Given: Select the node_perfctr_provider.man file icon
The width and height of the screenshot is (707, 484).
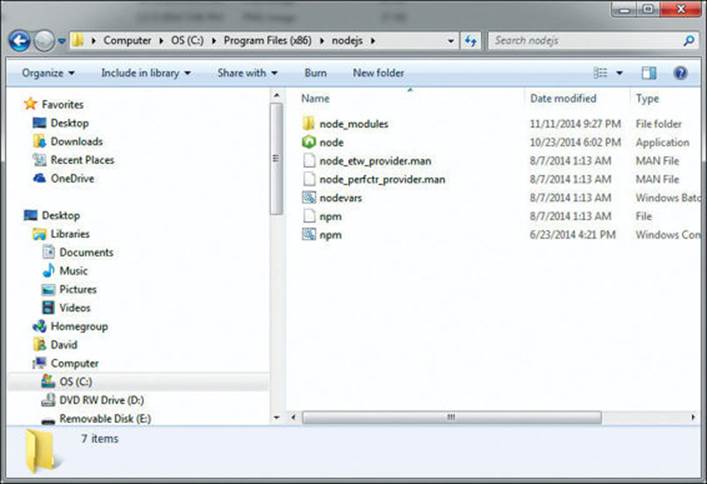Looking at the screenshot, I should pyautogui.click(x=309, y=179).
